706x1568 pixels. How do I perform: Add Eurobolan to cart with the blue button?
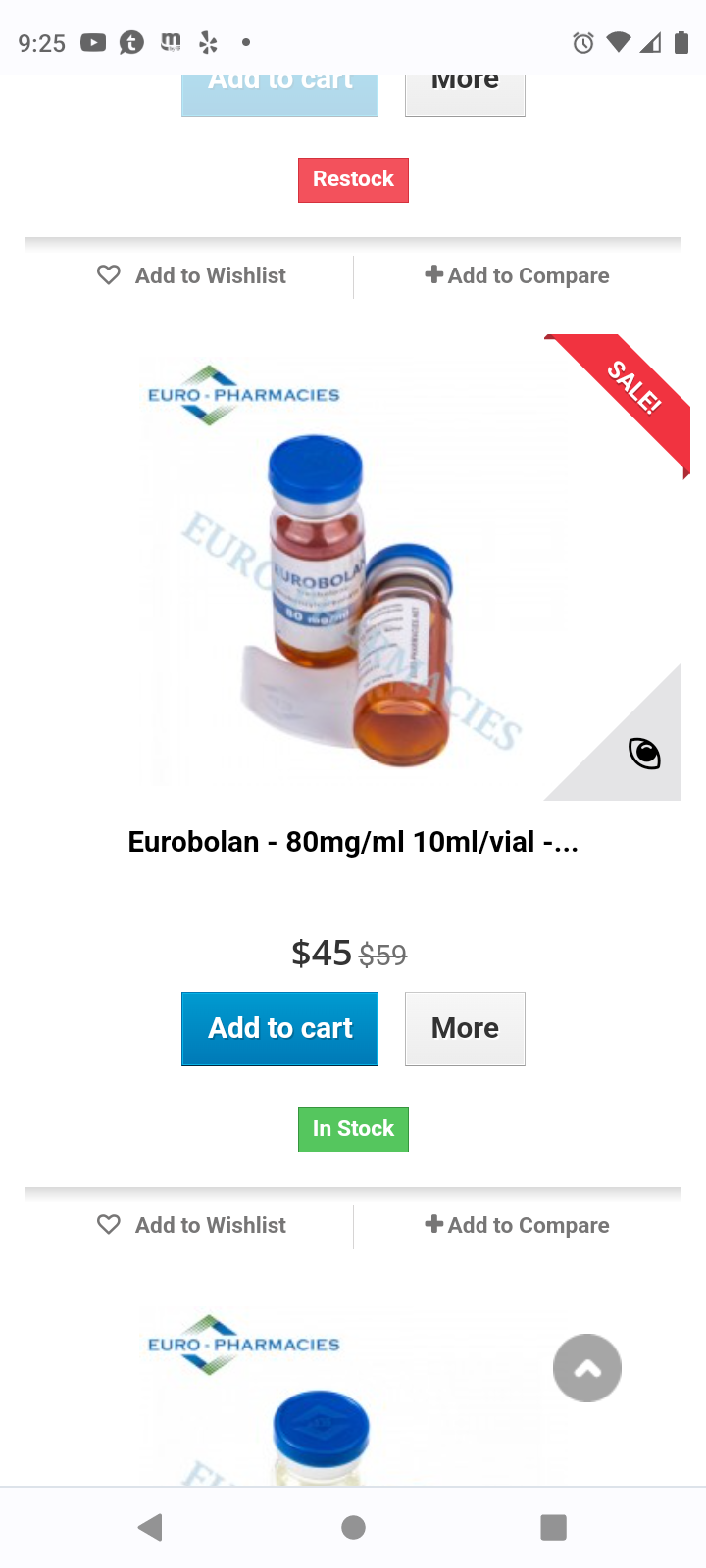(279, 1028)
